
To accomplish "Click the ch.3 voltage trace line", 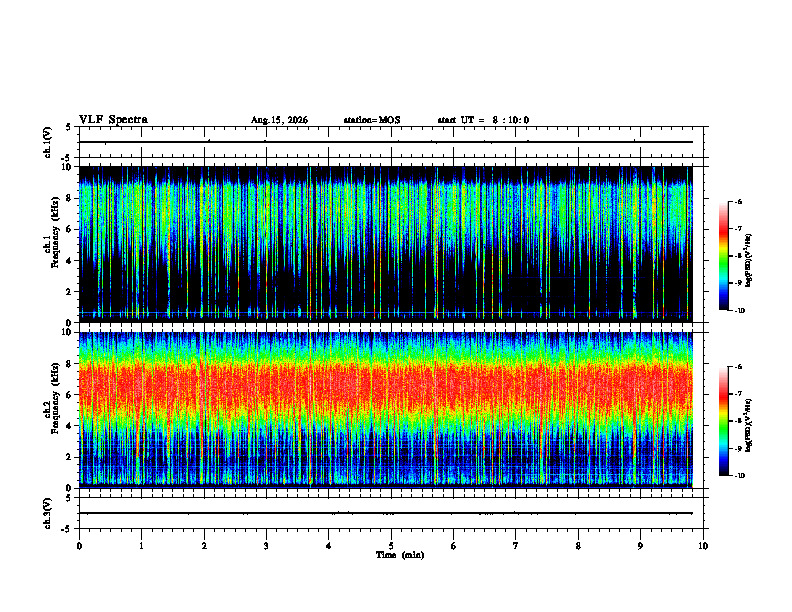I will tap(385, 513).
